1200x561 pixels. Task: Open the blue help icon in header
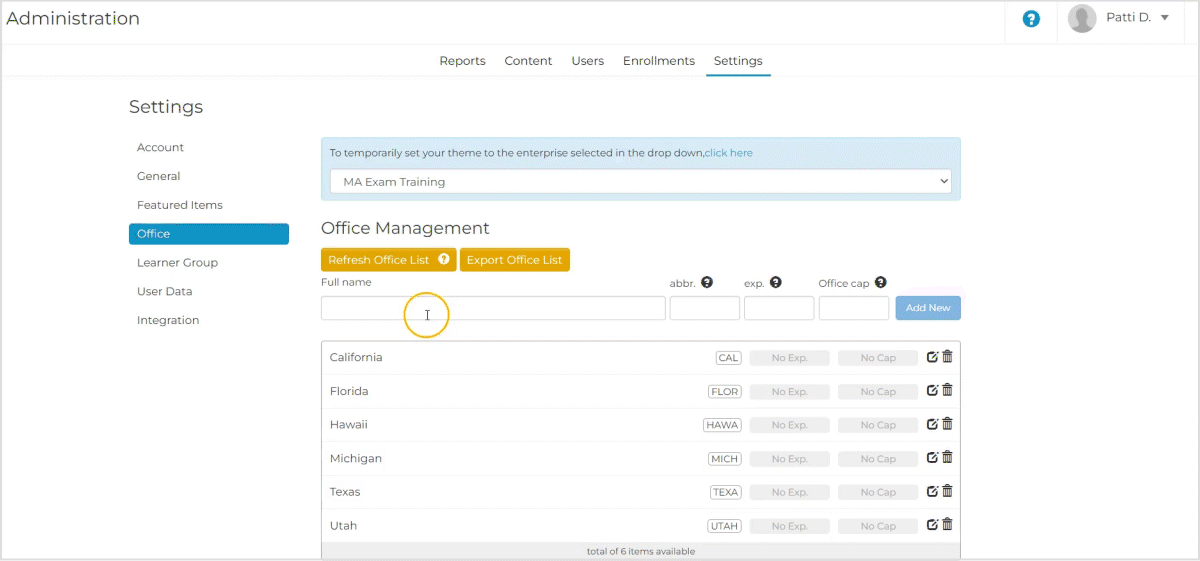(1031, 19)
